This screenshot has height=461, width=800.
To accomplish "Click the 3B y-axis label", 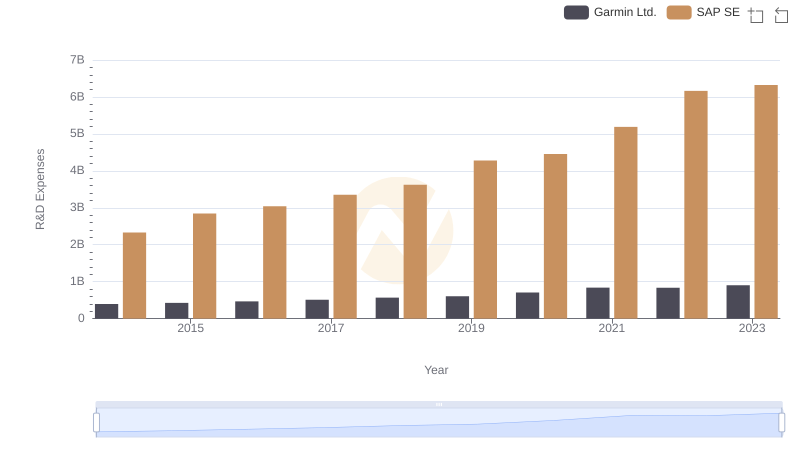I will point(77,208).
